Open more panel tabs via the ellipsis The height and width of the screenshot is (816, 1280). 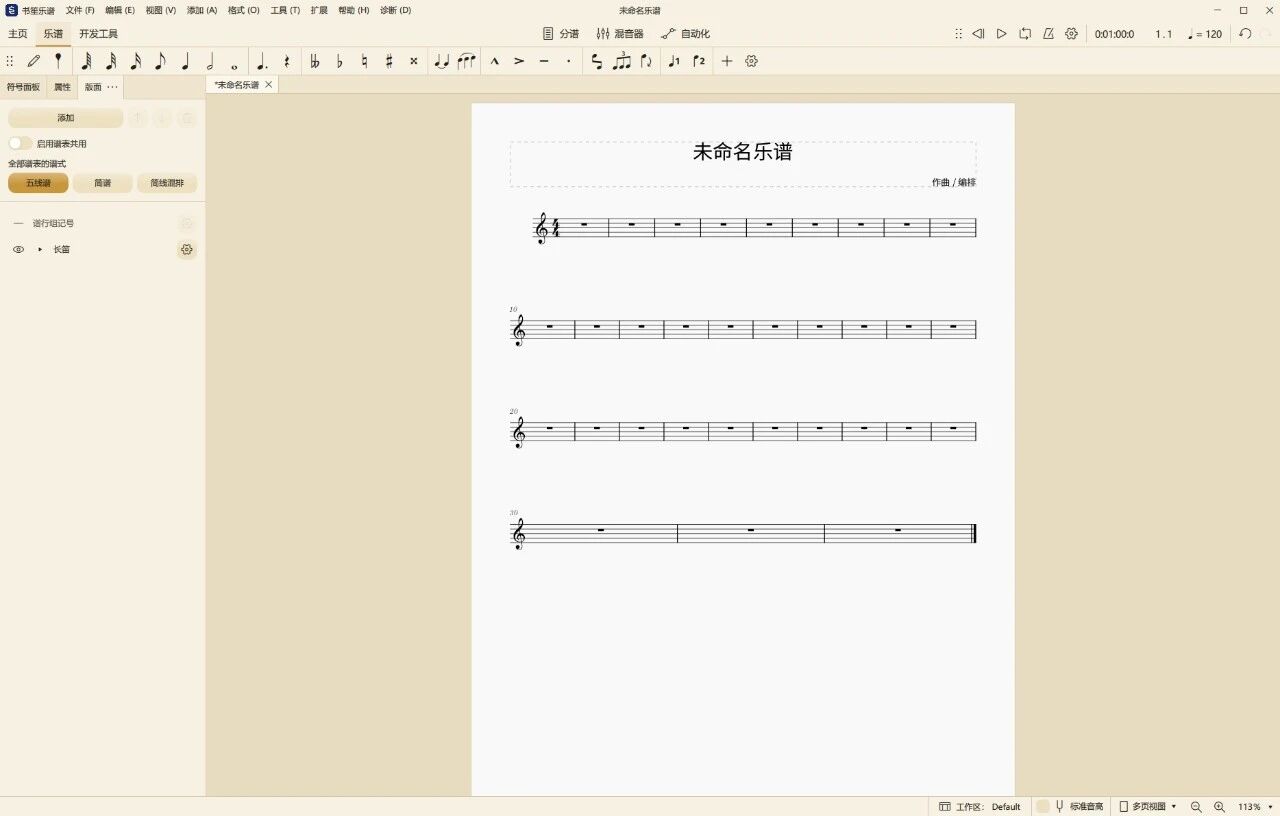112,87
